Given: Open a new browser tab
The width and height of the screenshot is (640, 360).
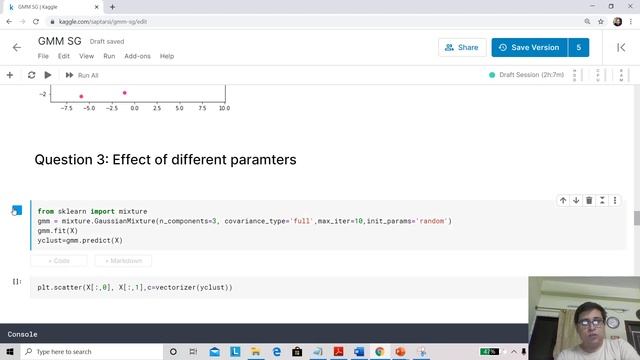Looking at the screenshot, I should point(112,7).
